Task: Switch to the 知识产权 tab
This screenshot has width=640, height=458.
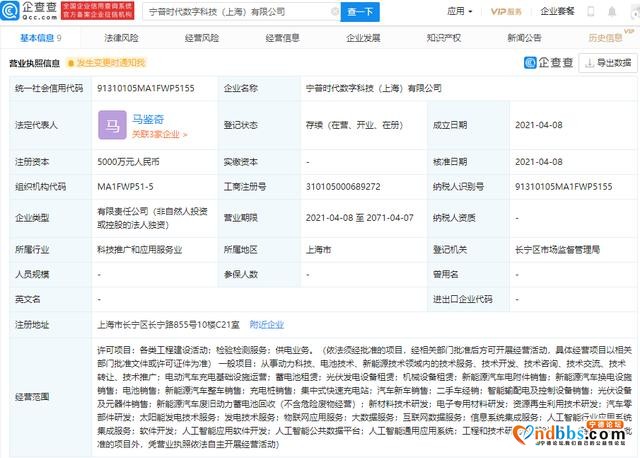Action: pos(444,38)
